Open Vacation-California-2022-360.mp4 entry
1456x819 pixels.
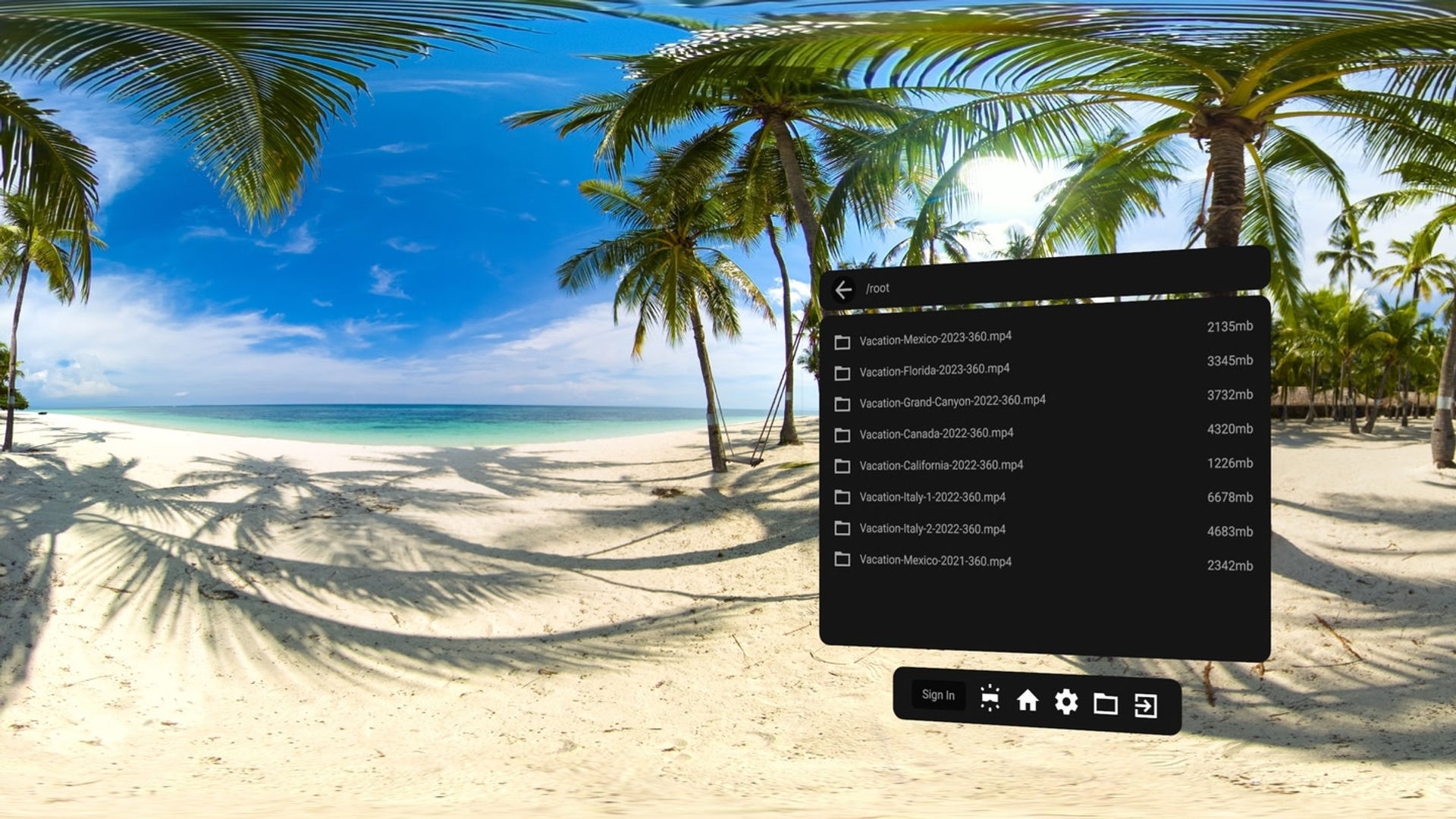tap(1043, 464)
